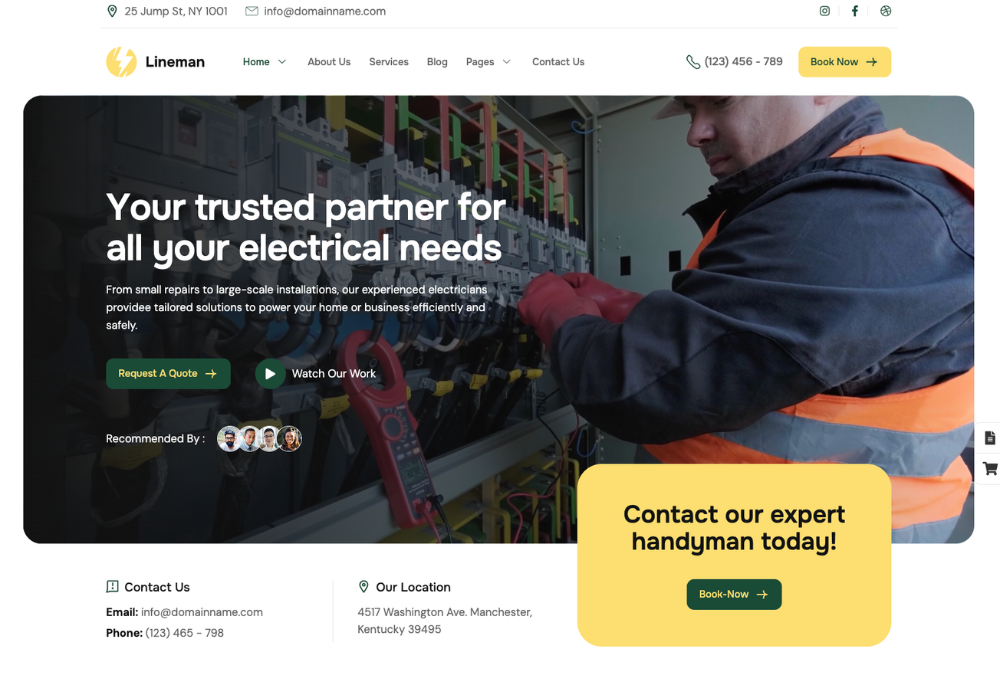Open the Facebook social icon
Viewport: 1000px width, 700px height.
(855, 11)
